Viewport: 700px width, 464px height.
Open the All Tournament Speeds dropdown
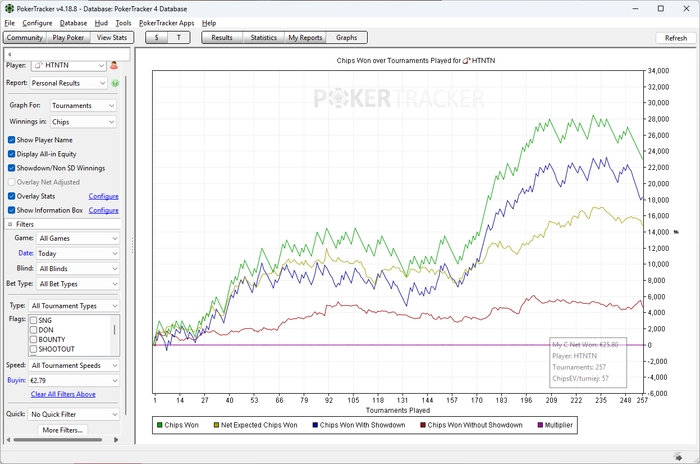pyautogui.click(x=74, y=365)
